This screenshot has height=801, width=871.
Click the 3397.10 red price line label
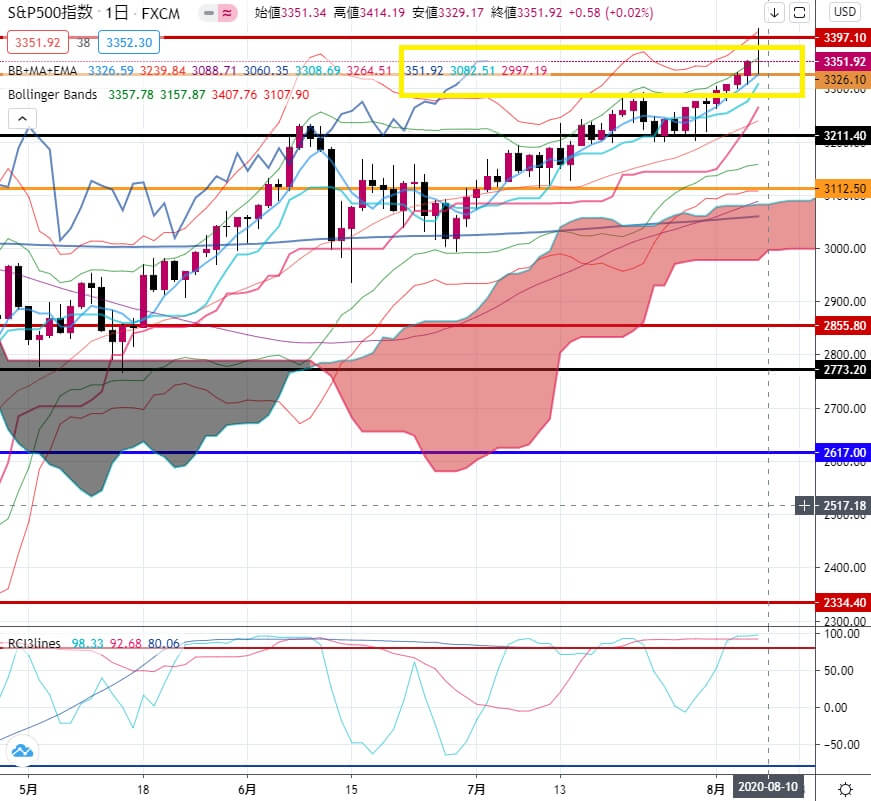[x=844, y=37]
